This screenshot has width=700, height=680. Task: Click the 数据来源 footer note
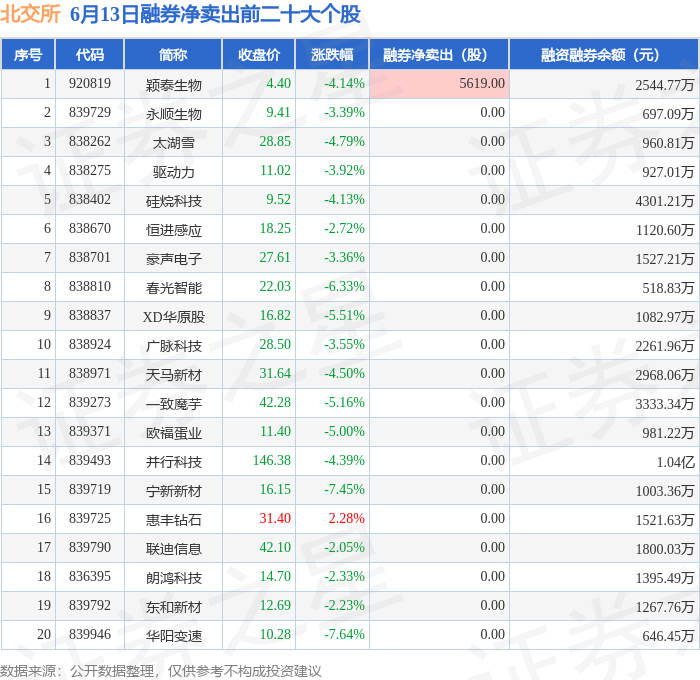[161, 671]
